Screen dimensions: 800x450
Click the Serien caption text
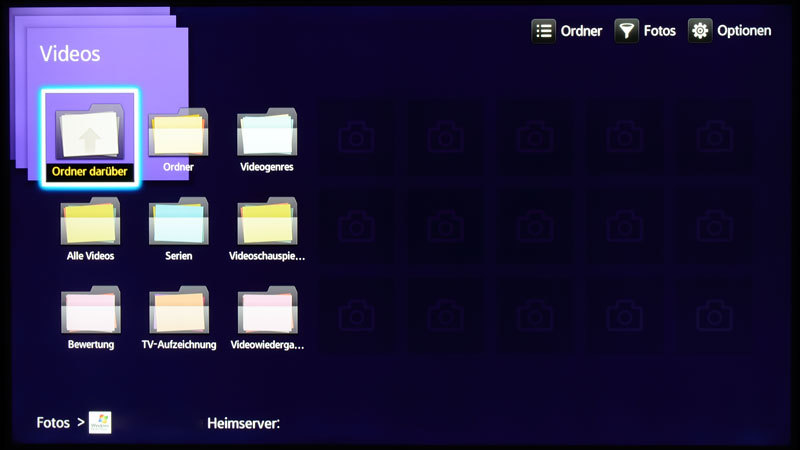pyautogui.click(x=179, y=256)
